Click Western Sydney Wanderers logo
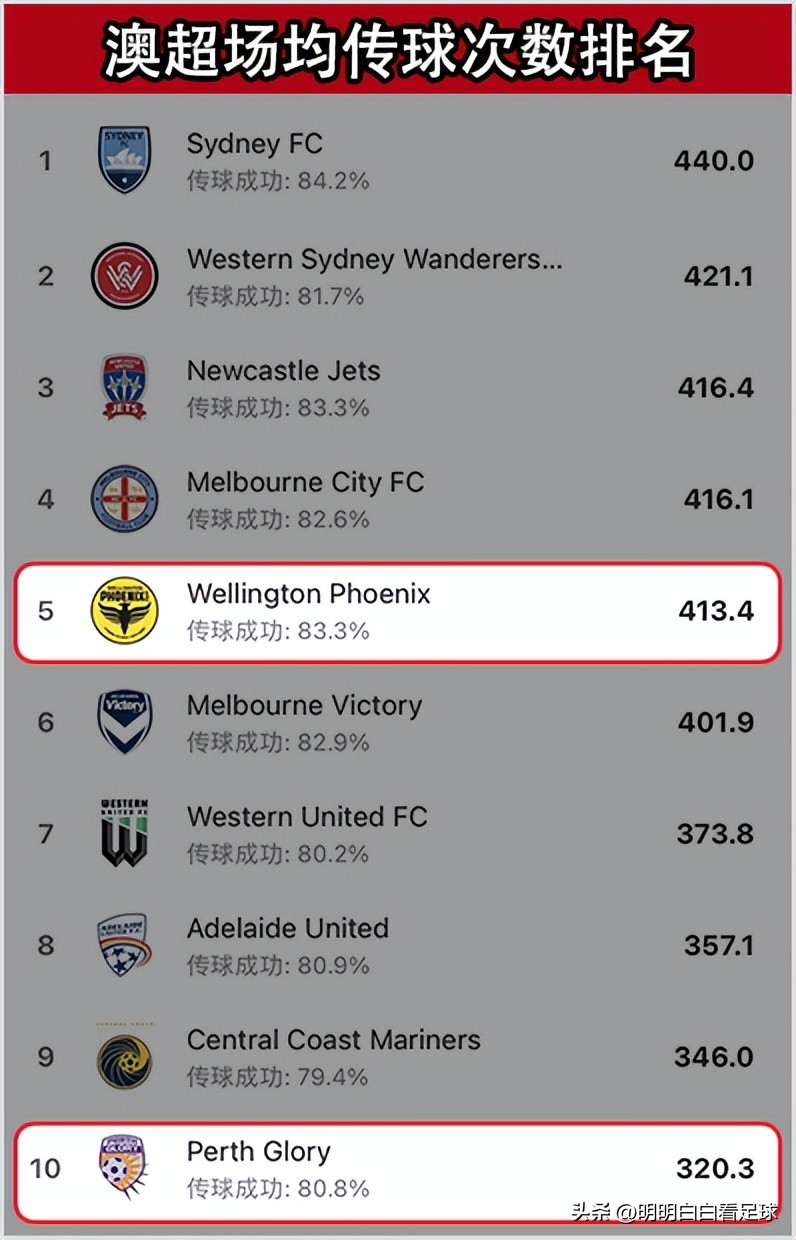This screenshot has height=1240, width=796. coord(125,276)
